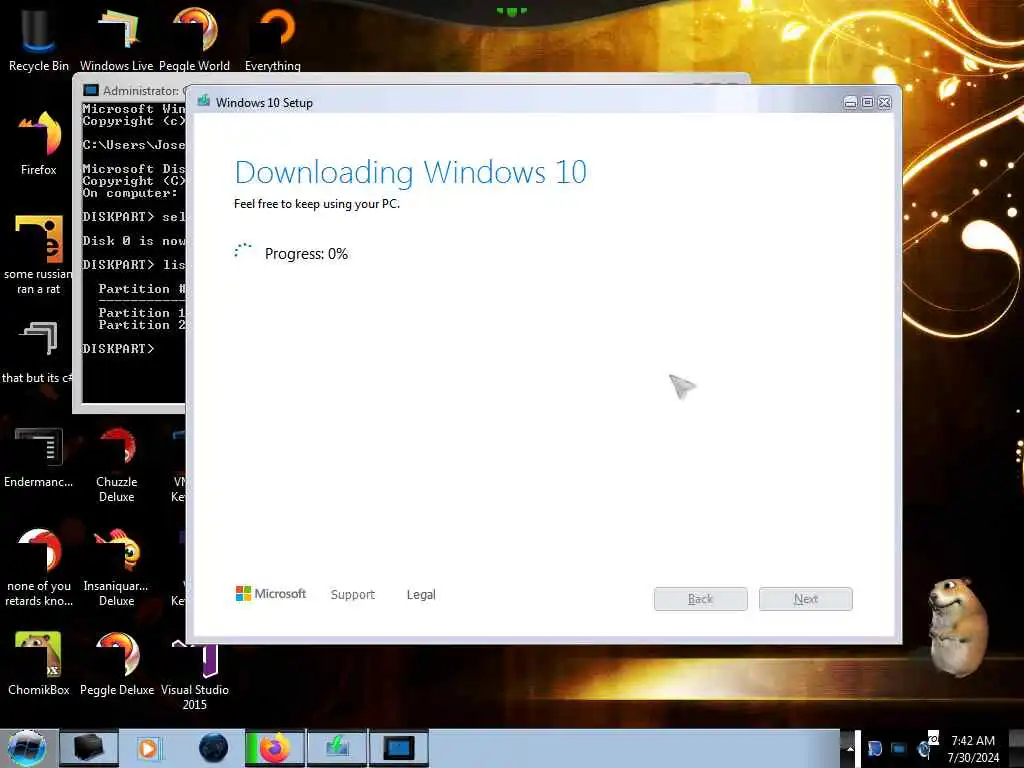
Task: Switch to the command prompt taskbar button
Action: pyautogui.click(x=398, y=748)
